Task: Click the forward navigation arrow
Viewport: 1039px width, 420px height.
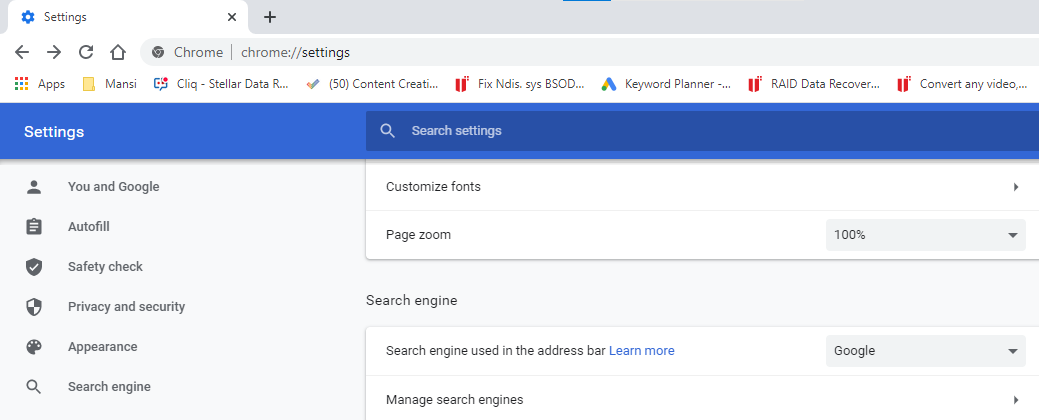Action: click(54, 52)
